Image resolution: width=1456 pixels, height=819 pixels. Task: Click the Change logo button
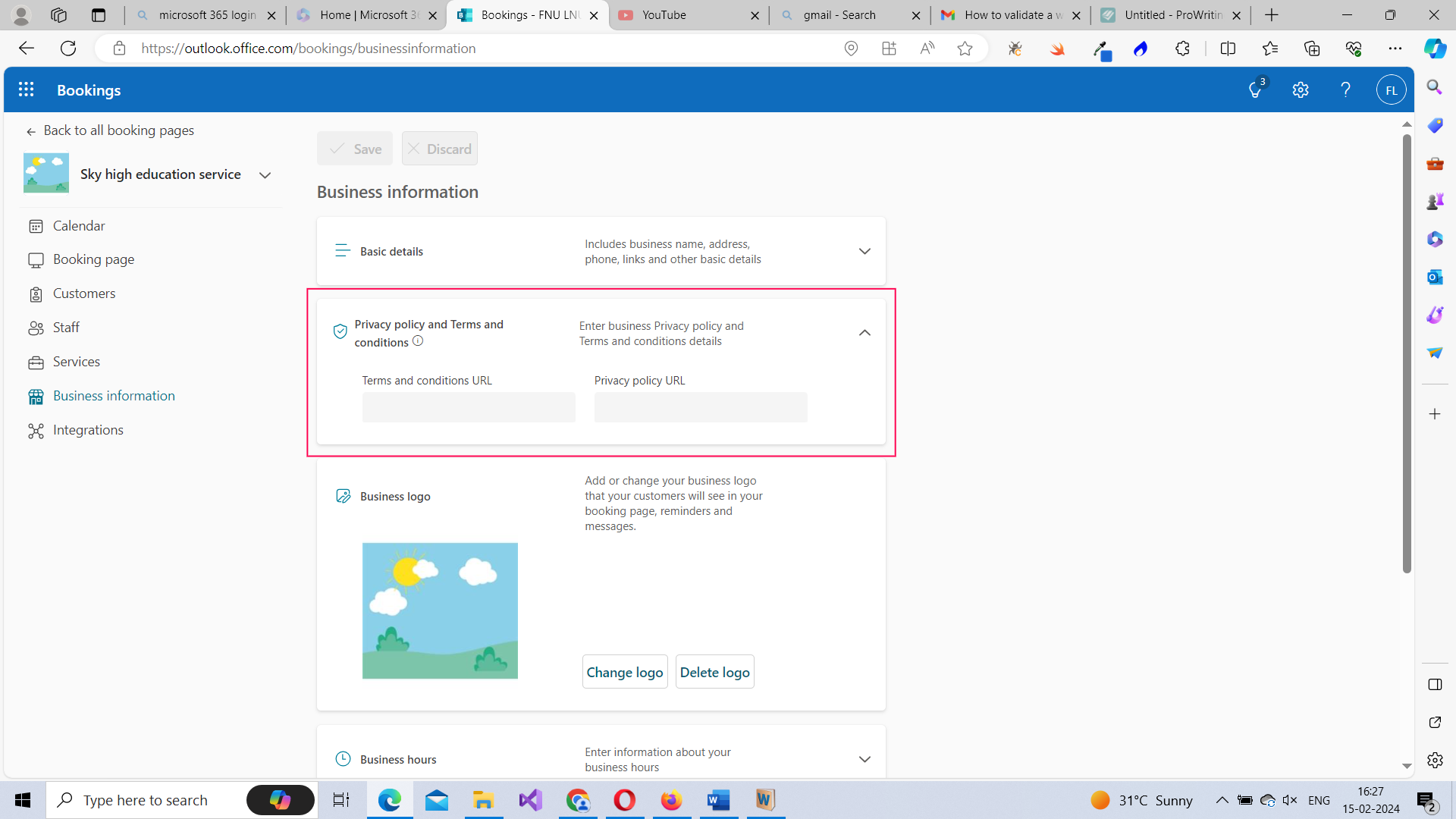pyautogui.click(x=624, y=671)
